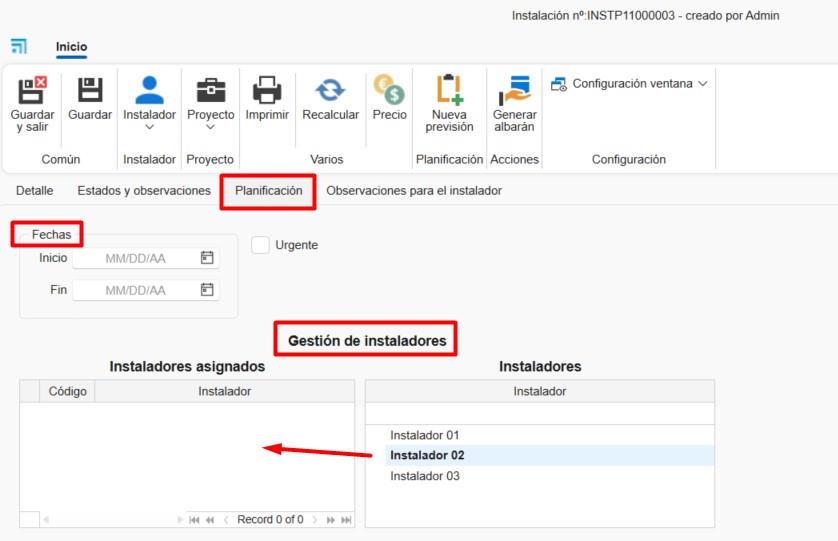Switch to the Detalle tab

point(35,190)
